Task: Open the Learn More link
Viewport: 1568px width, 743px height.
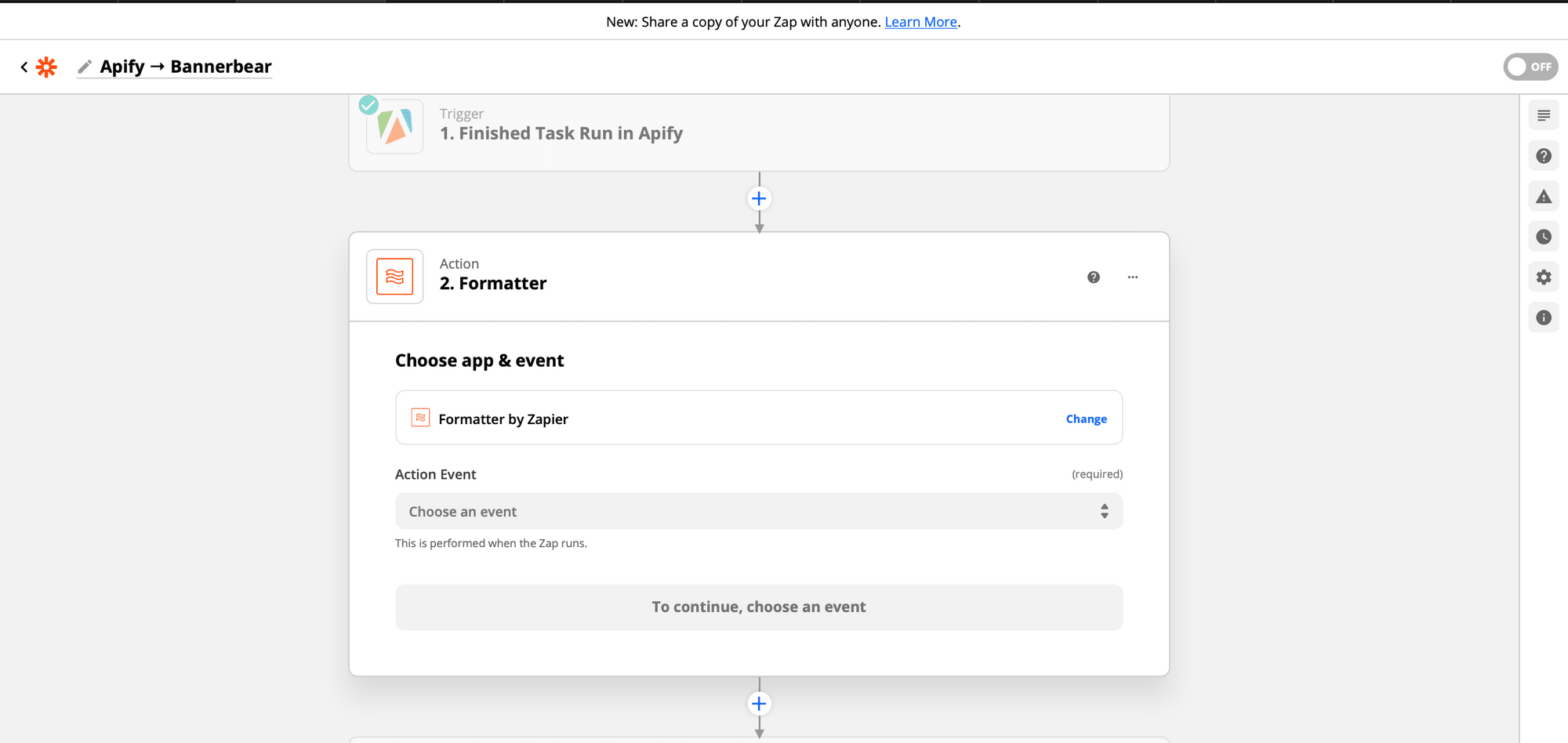Action: pyautogui.click(x=920, y=22)
